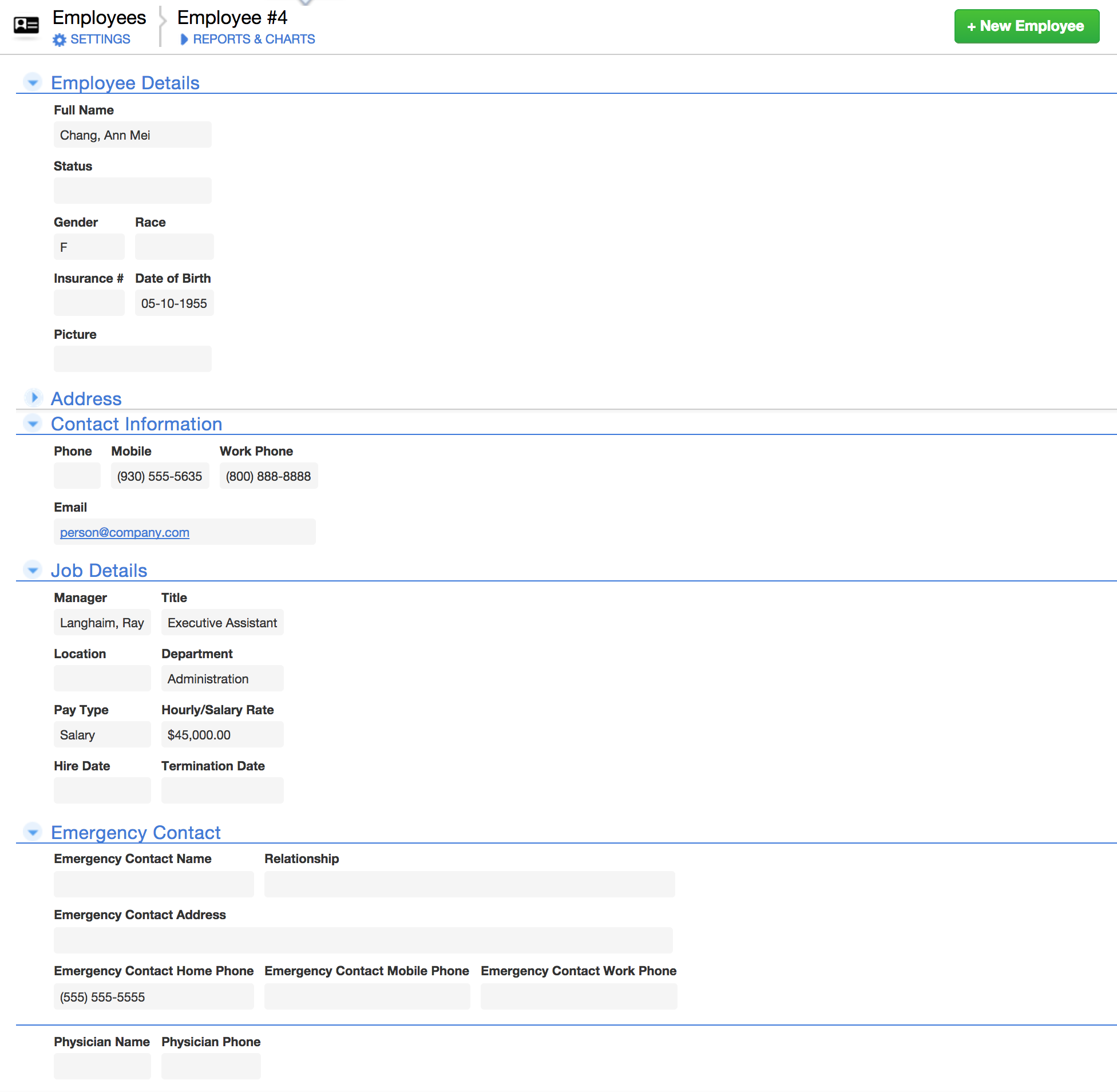Screen dimensions: 1117x1092
Task: Click the empty Relationship field
Action: point(470,884)
